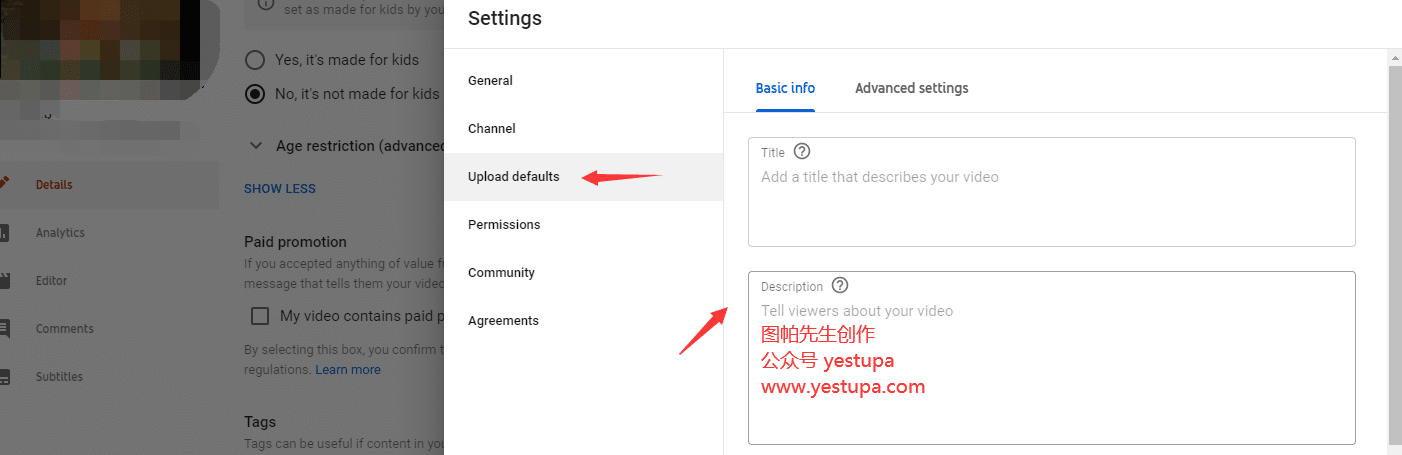Check "My video contains paid promotion" box
The image size is (1402, 455).
260,316
